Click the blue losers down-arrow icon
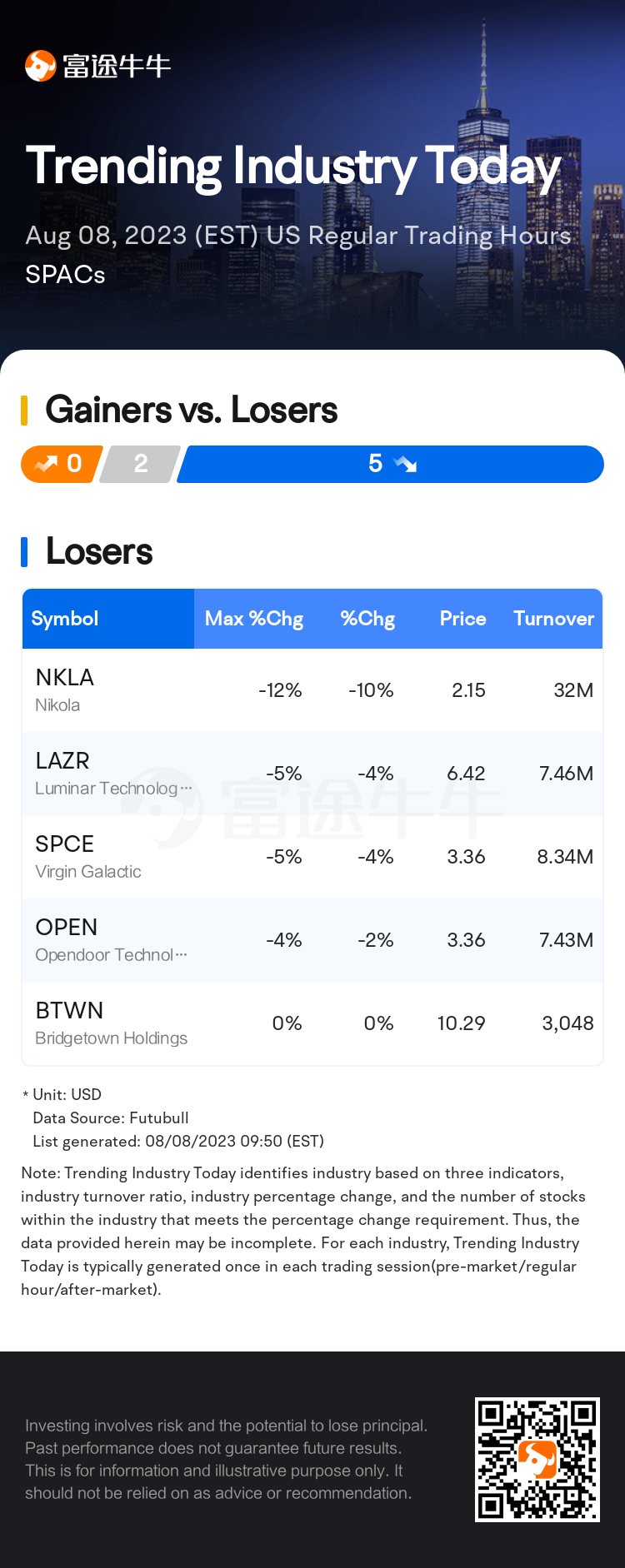The height and width of the screenshot is (1568, 625). coord(405,464)
